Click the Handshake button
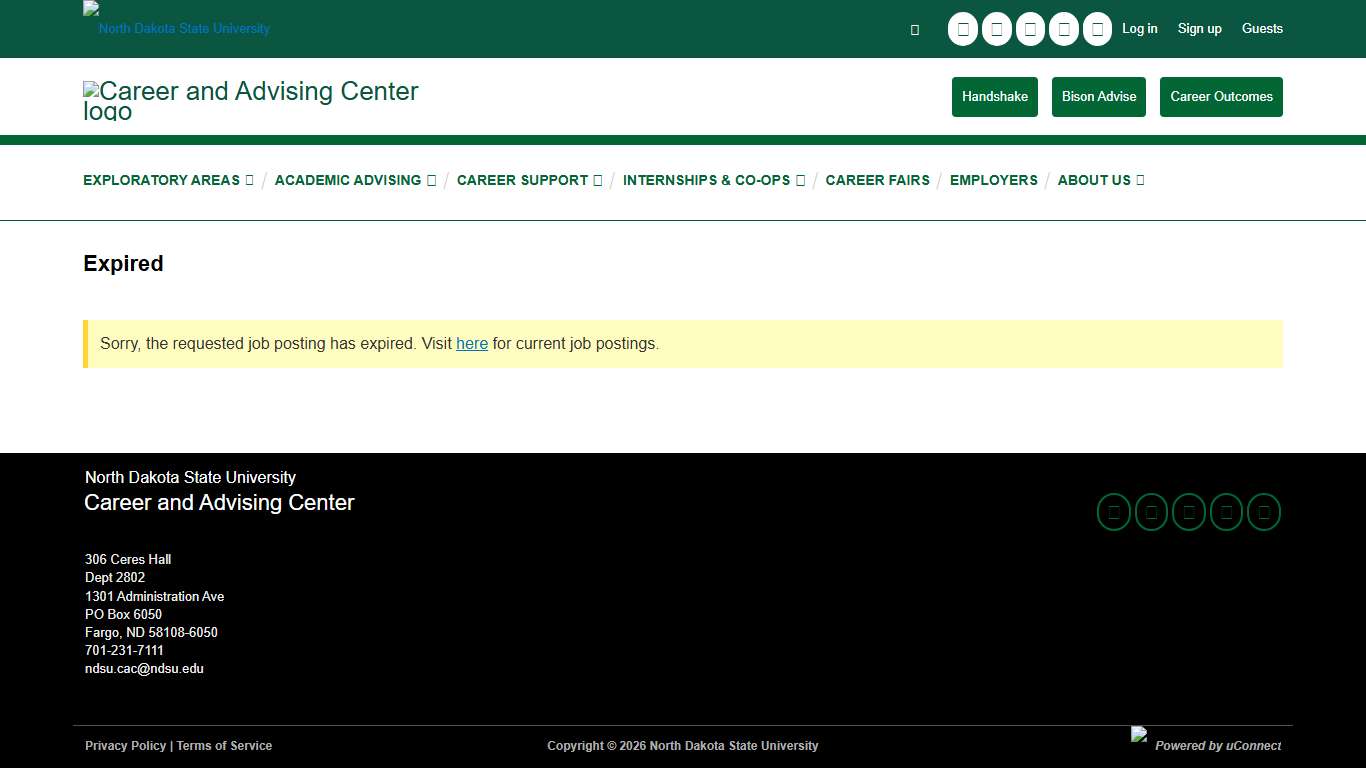 tap(994, 96)
